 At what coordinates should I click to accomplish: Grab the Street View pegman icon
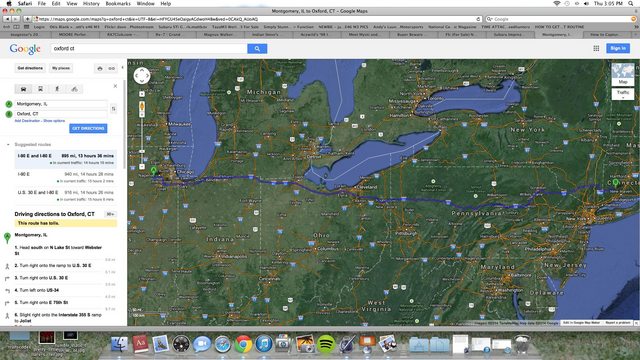point(142,107)
